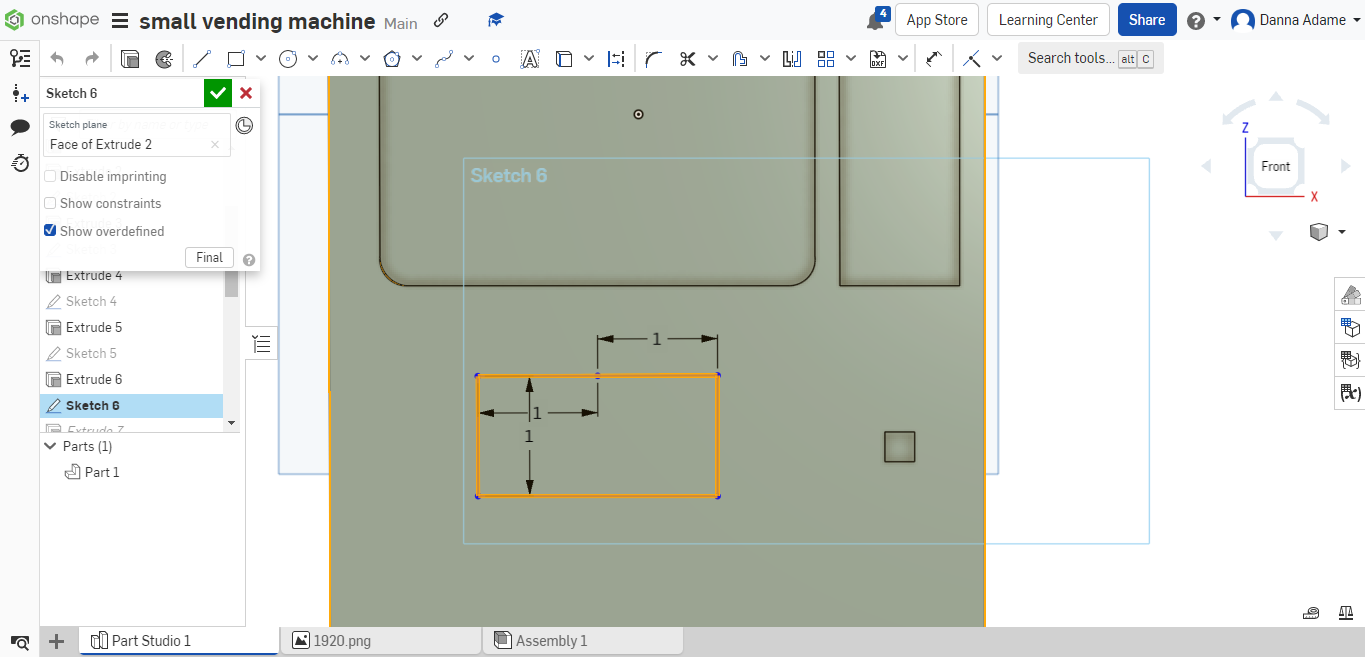Pick the Center point circle tool
1365x657 pixels.
pos(288,58)
